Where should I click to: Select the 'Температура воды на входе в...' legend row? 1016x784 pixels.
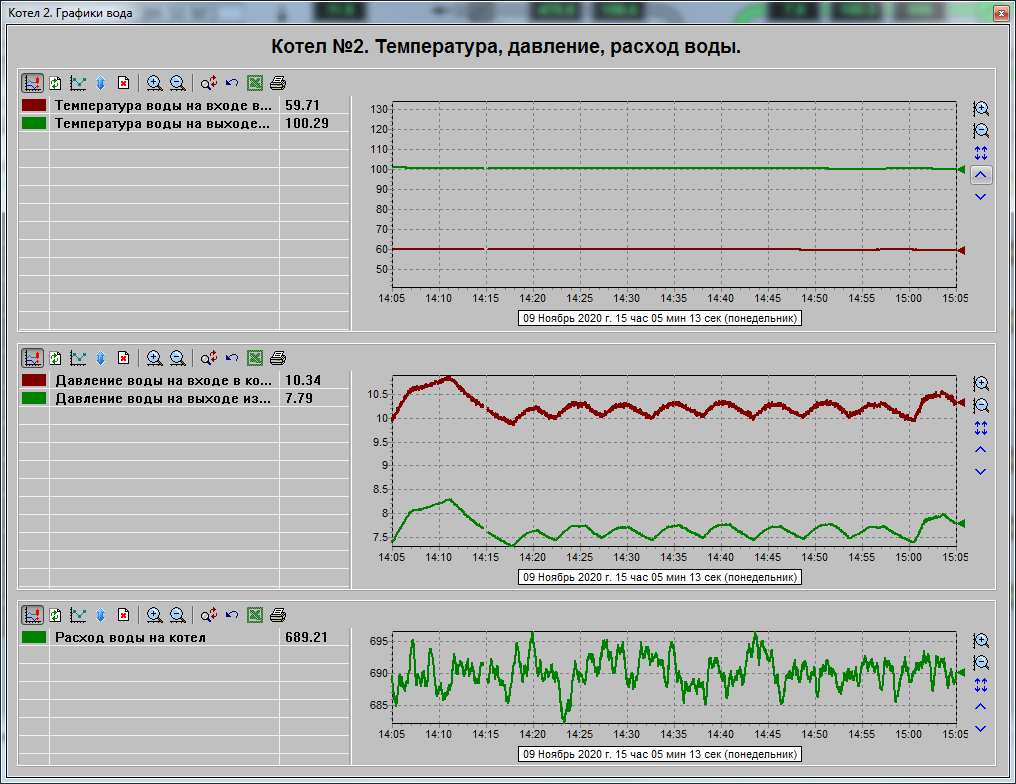(184, 105)
